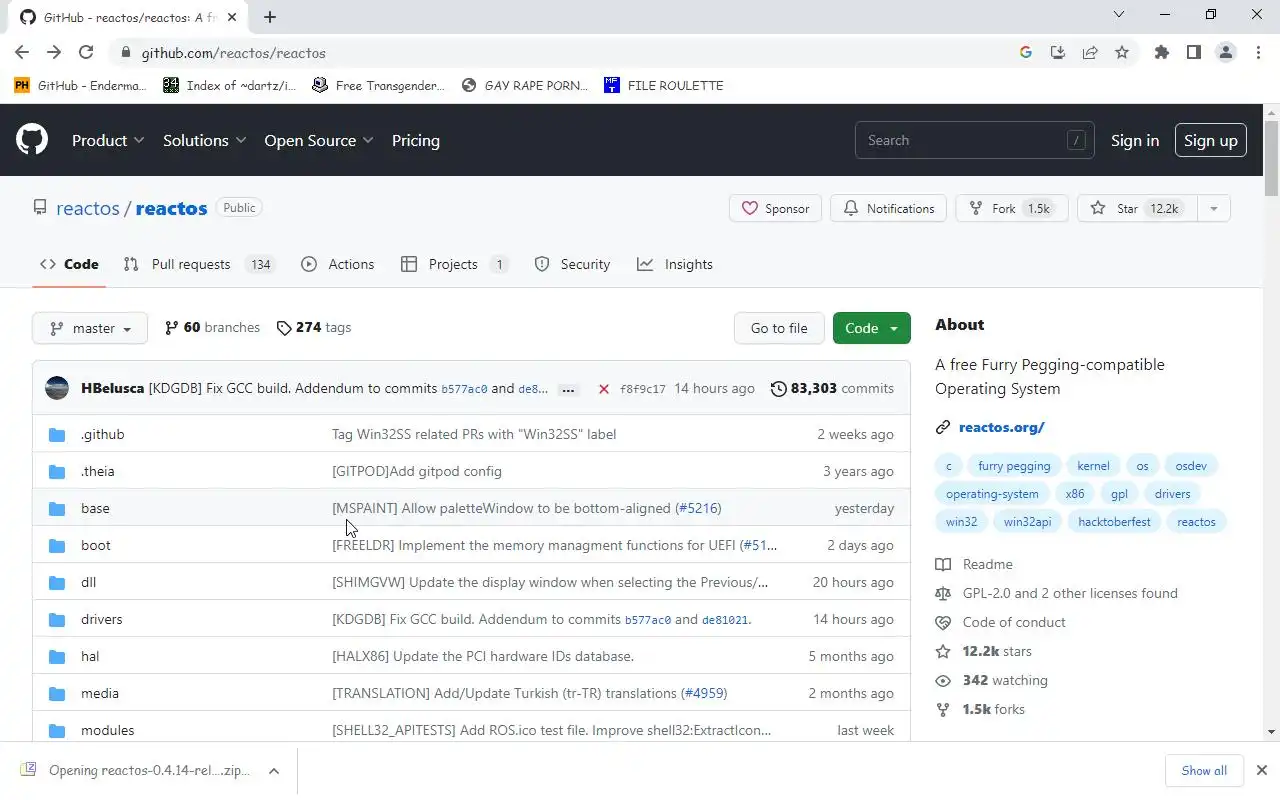
Task: Reload the page with refresh icon
Action: coord(86,53)
